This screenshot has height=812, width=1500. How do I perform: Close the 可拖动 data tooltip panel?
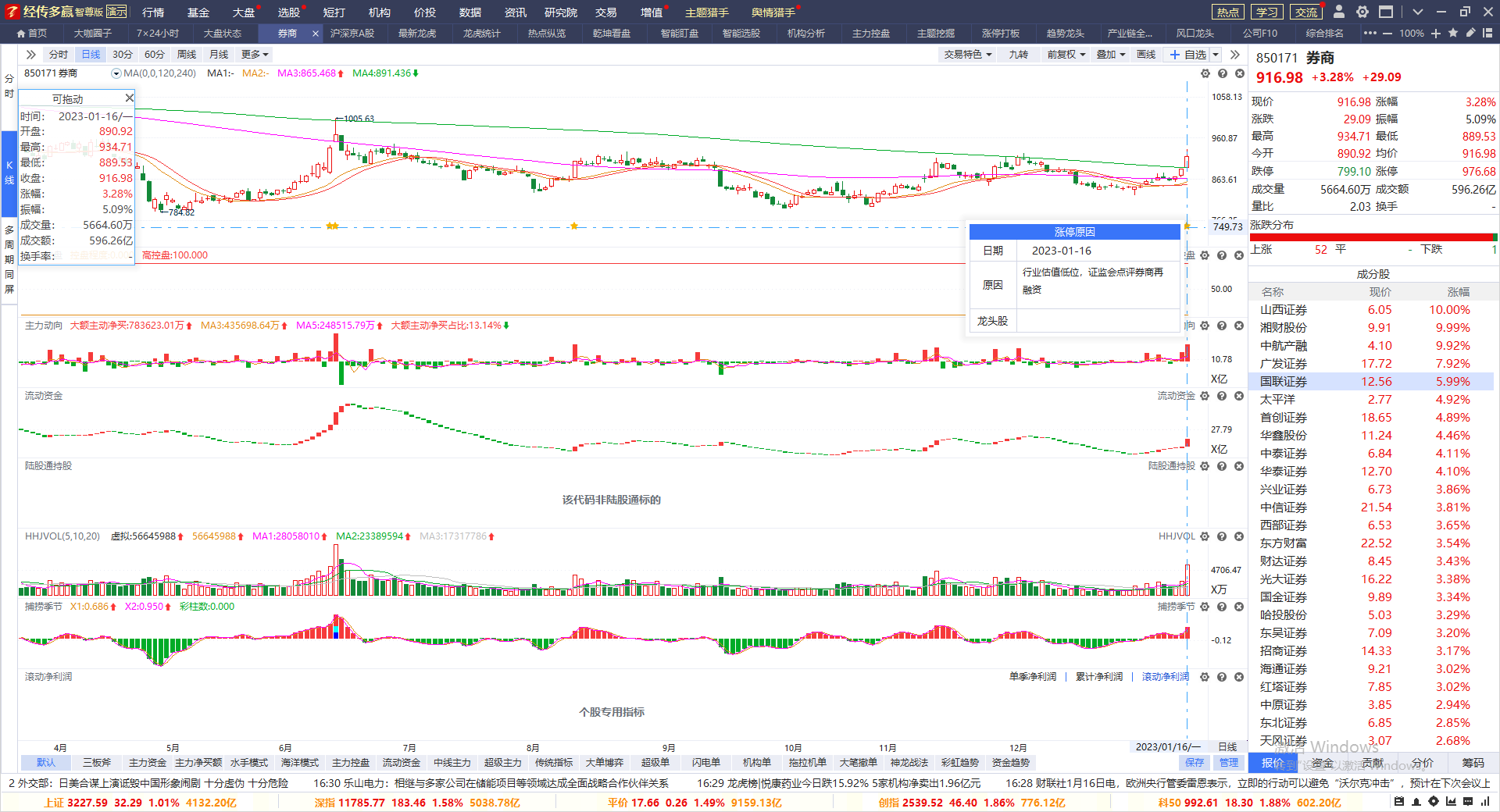[x=130, y=98]
